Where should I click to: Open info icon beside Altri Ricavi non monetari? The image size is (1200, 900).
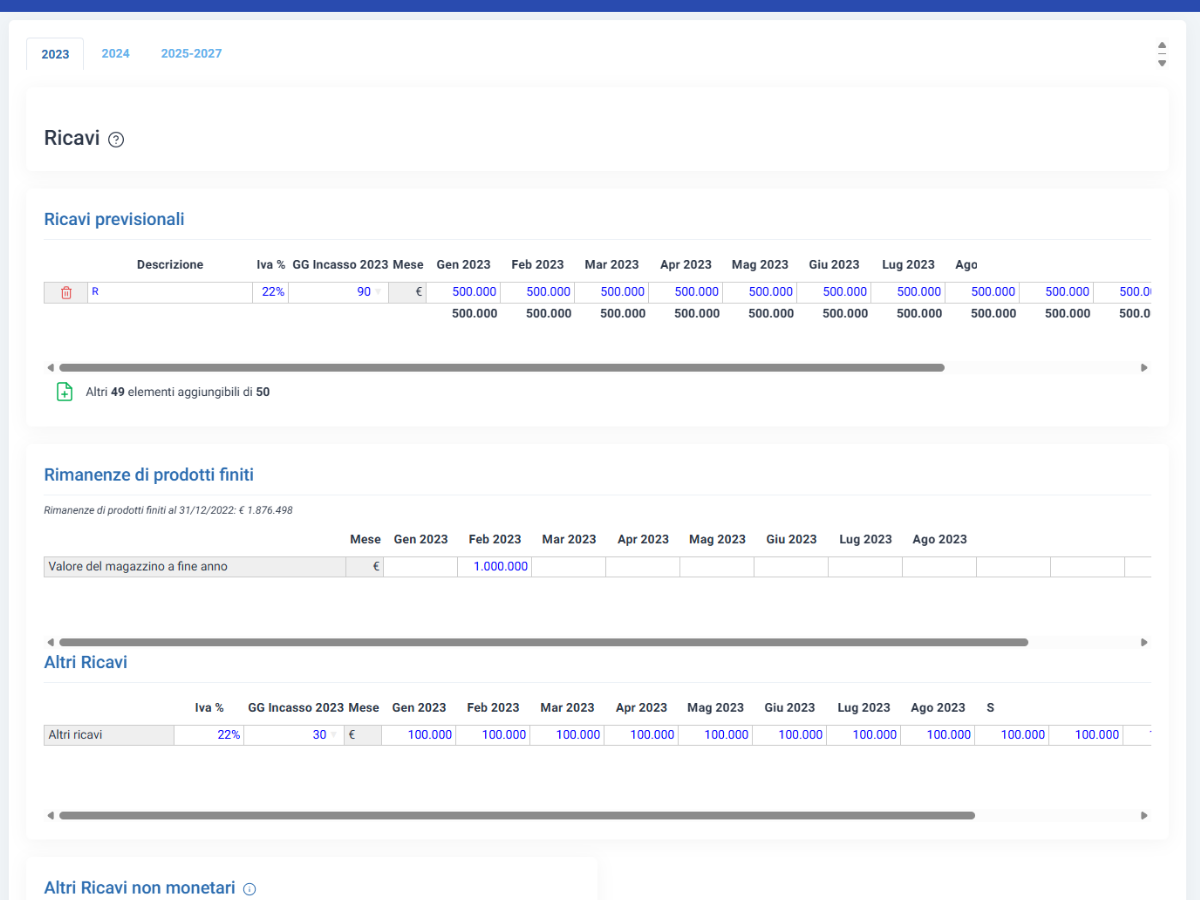click(250, 889)
